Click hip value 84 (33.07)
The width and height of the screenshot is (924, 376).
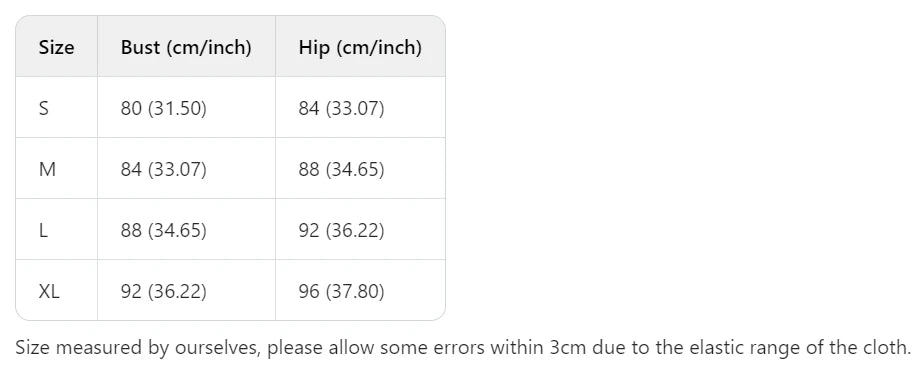coord(341,108)
